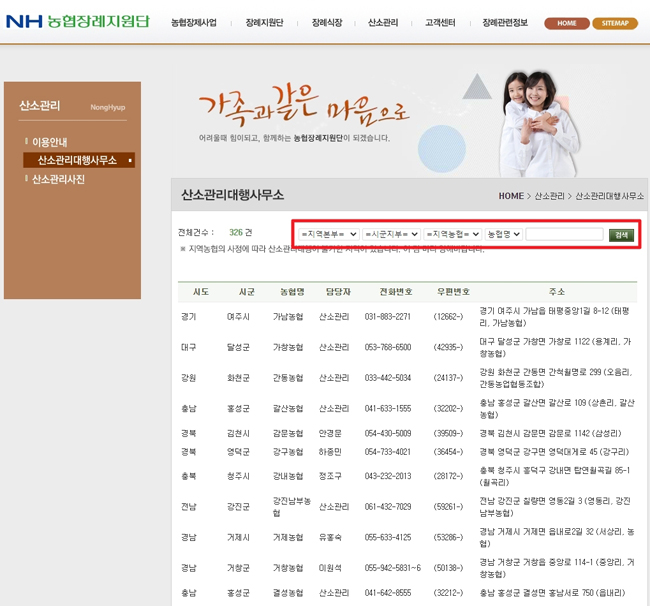Open the 장례지원단 menu
Image resolution: width=650 pixels, height=606 pixels.
pyautogui.click(x=264, y=22)
